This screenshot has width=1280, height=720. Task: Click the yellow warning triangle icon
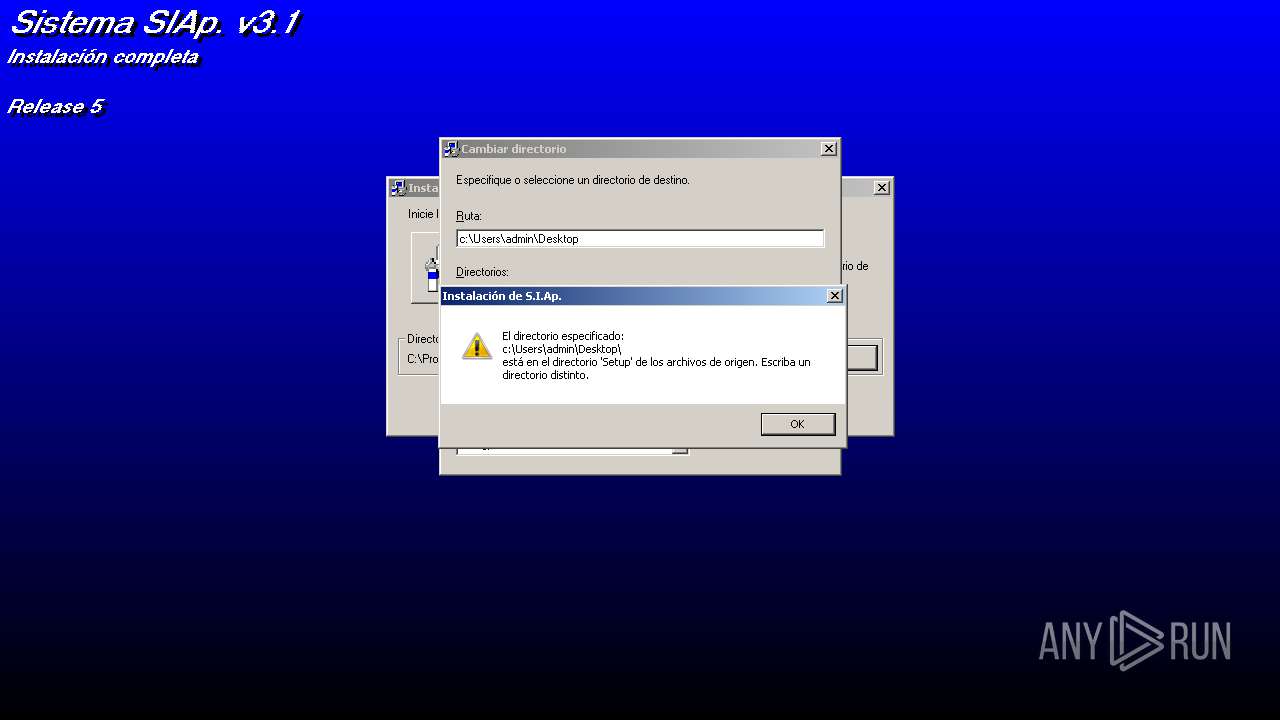coord(477,346)
